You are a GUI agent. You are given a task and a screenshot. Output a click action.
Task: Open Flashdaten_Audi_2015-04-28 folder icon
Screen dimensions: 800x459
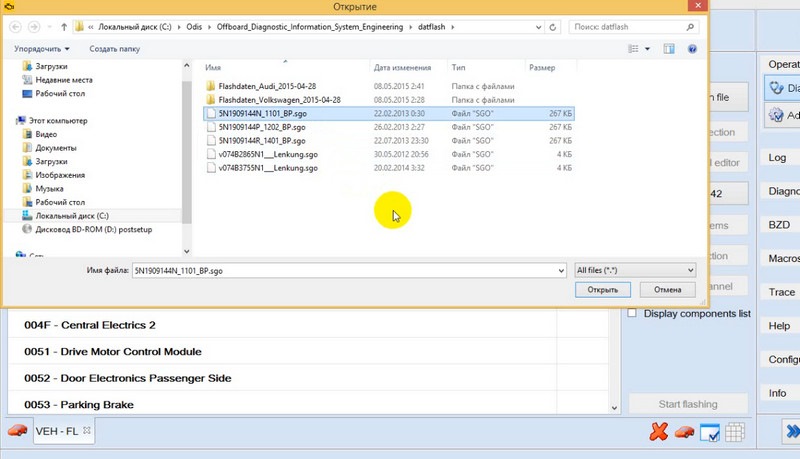[x=211, y=86]
